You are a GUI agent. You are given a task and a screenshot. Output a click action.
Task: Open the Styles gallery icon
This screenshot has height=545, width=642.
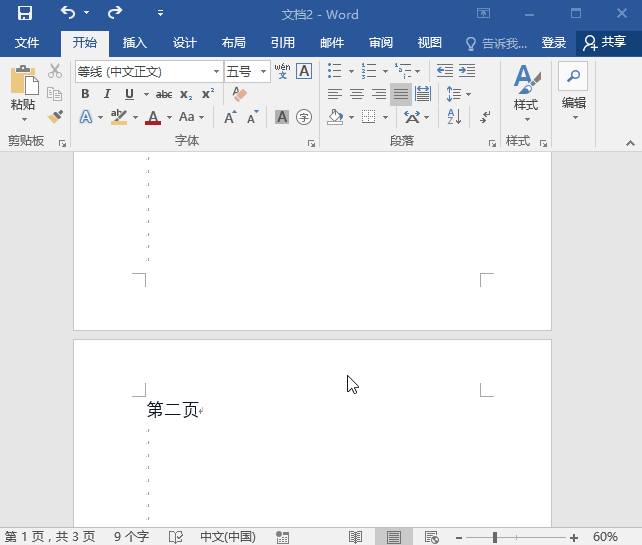click(527, 79)
